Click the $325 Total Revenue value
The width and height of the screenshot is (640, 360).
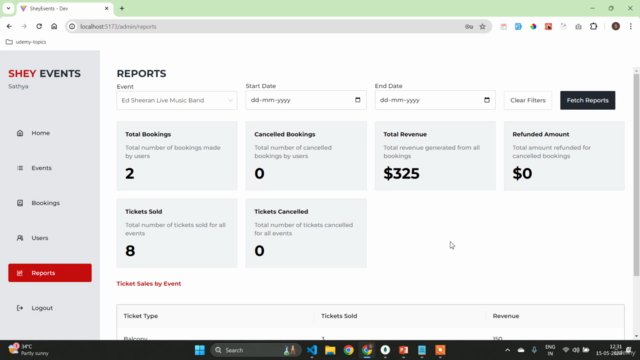pyautogui.click(x=401, y=173)
